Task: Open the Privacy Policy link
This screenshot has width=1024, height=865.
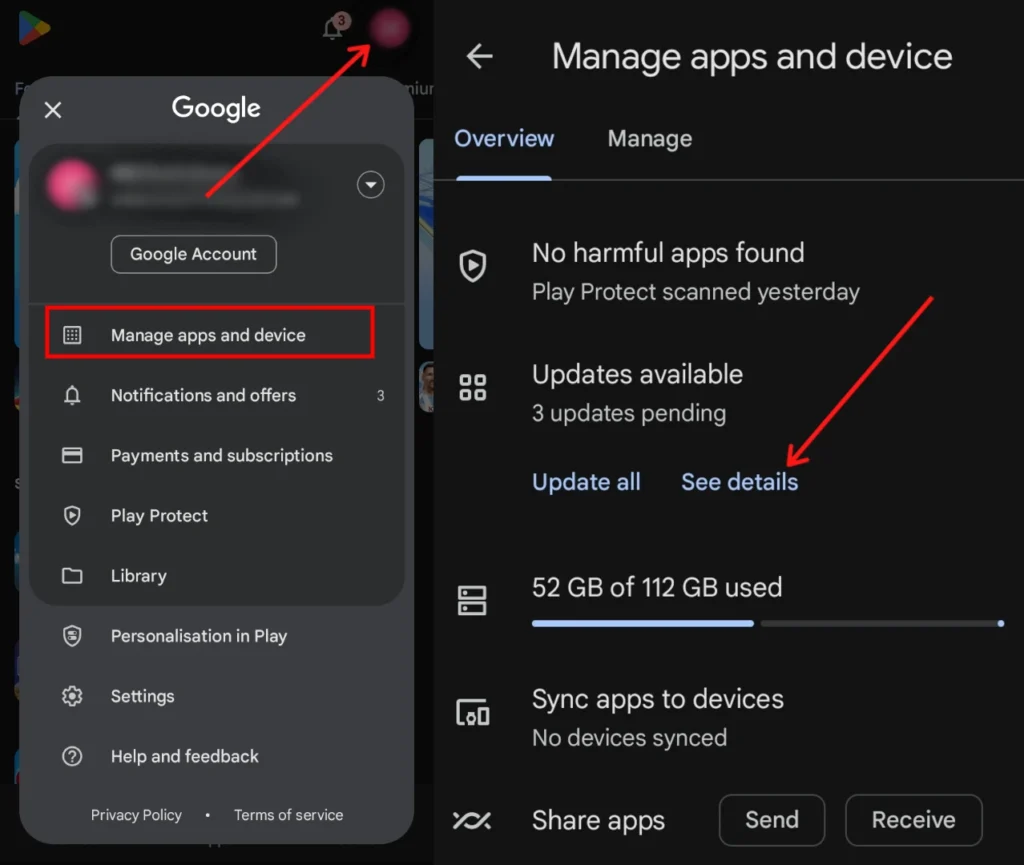Action: click(136, 815)
